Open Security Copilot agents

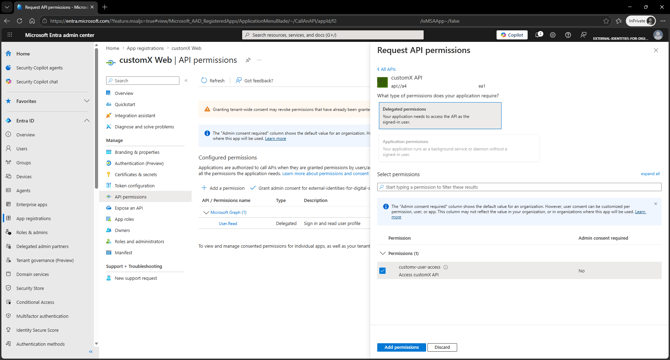39,68
